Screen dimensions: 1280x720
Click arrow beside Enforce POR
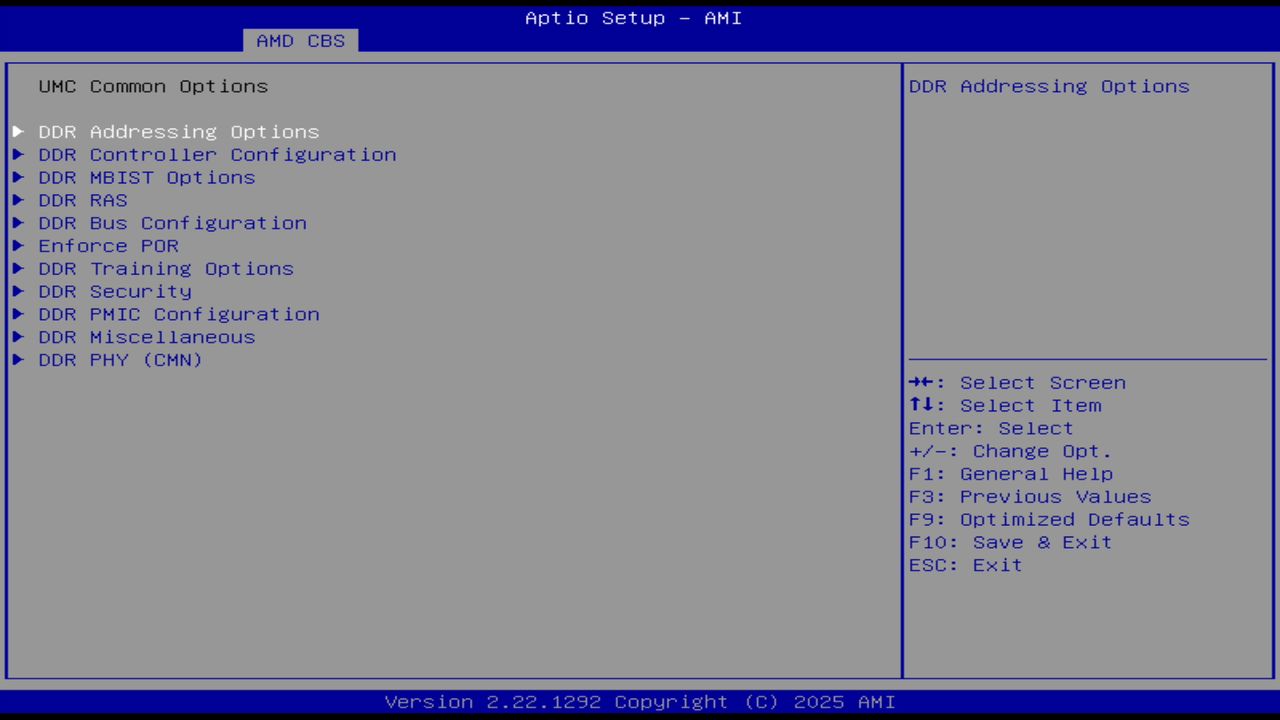tap(18, 246)
